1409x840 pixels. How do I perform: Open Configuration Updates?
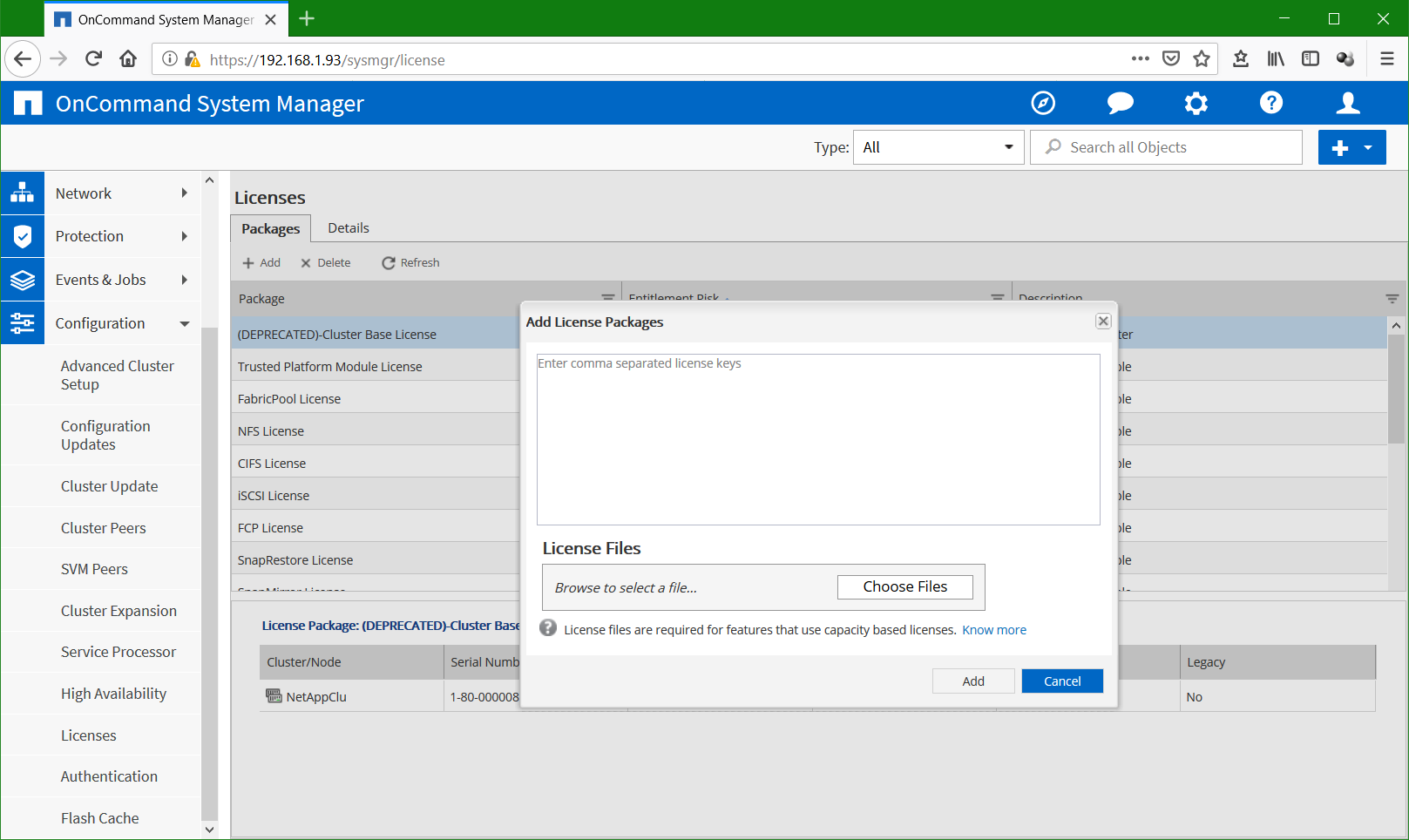coord(105,436)
